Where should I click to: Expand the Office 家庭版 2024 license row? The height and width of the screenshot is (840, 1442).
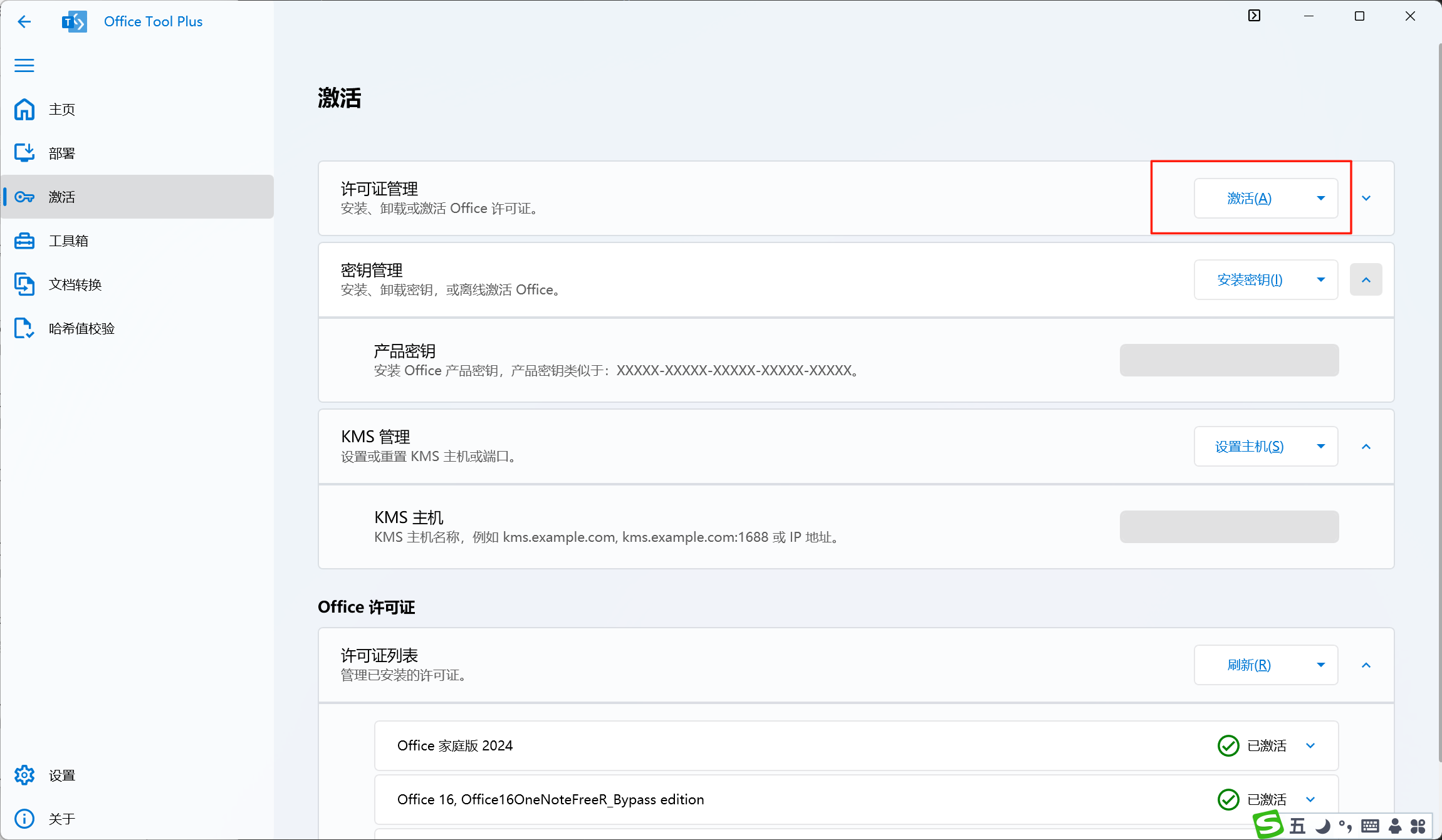[x=1310, y=746]
